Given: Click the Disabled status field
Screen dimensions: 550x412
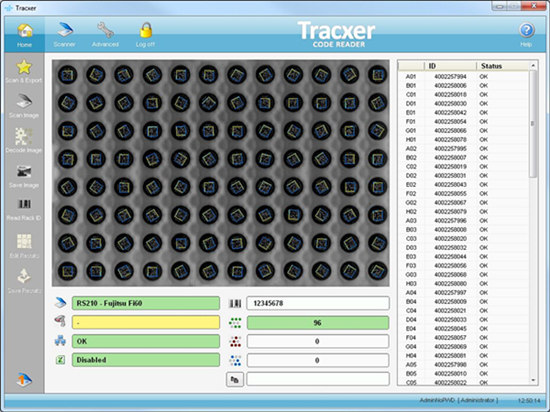Looking at the screenshot, I should click(146, 360).
